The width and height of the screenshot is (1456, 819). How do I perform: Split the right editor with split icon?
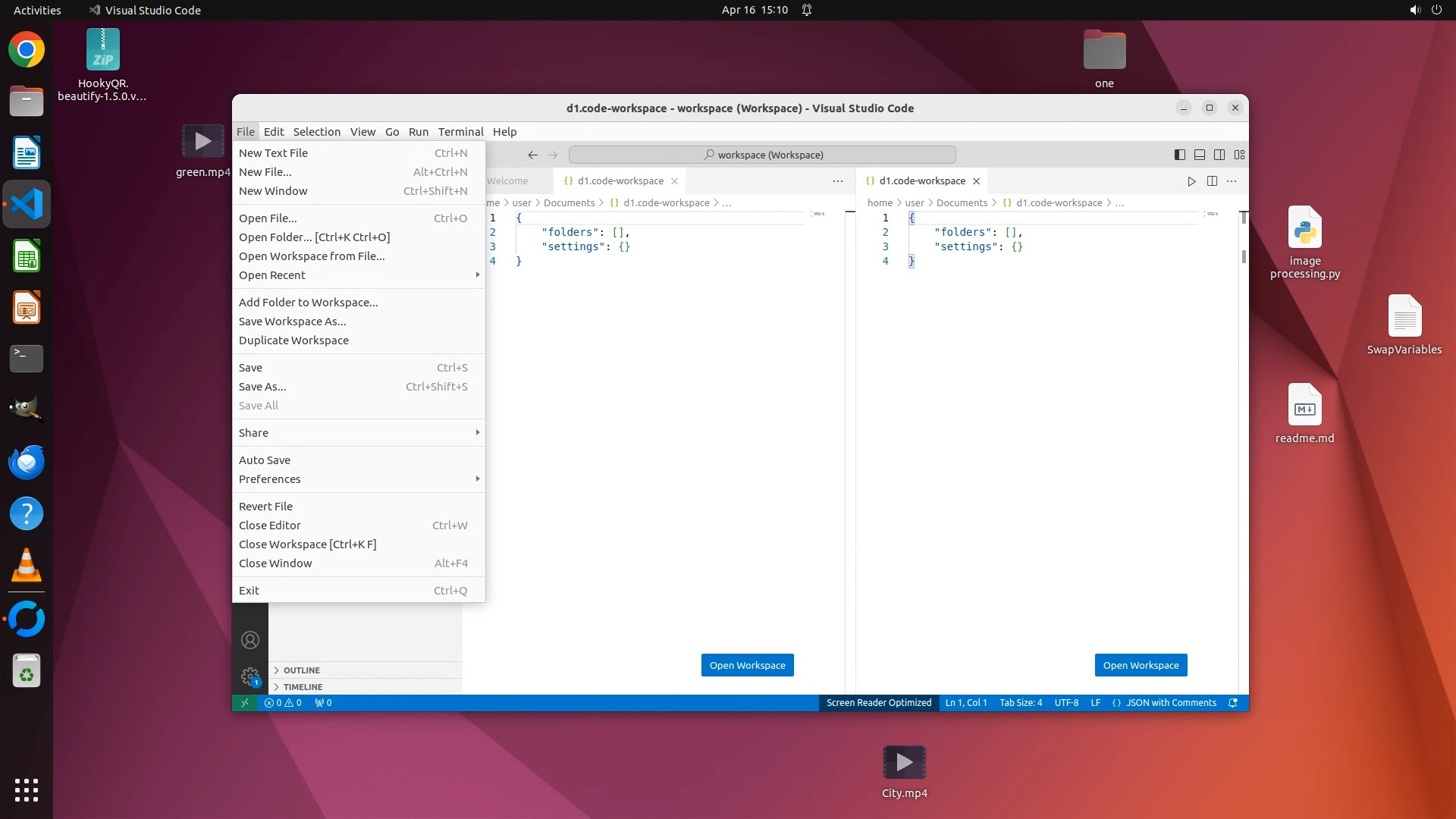(x=1212, y=181)
